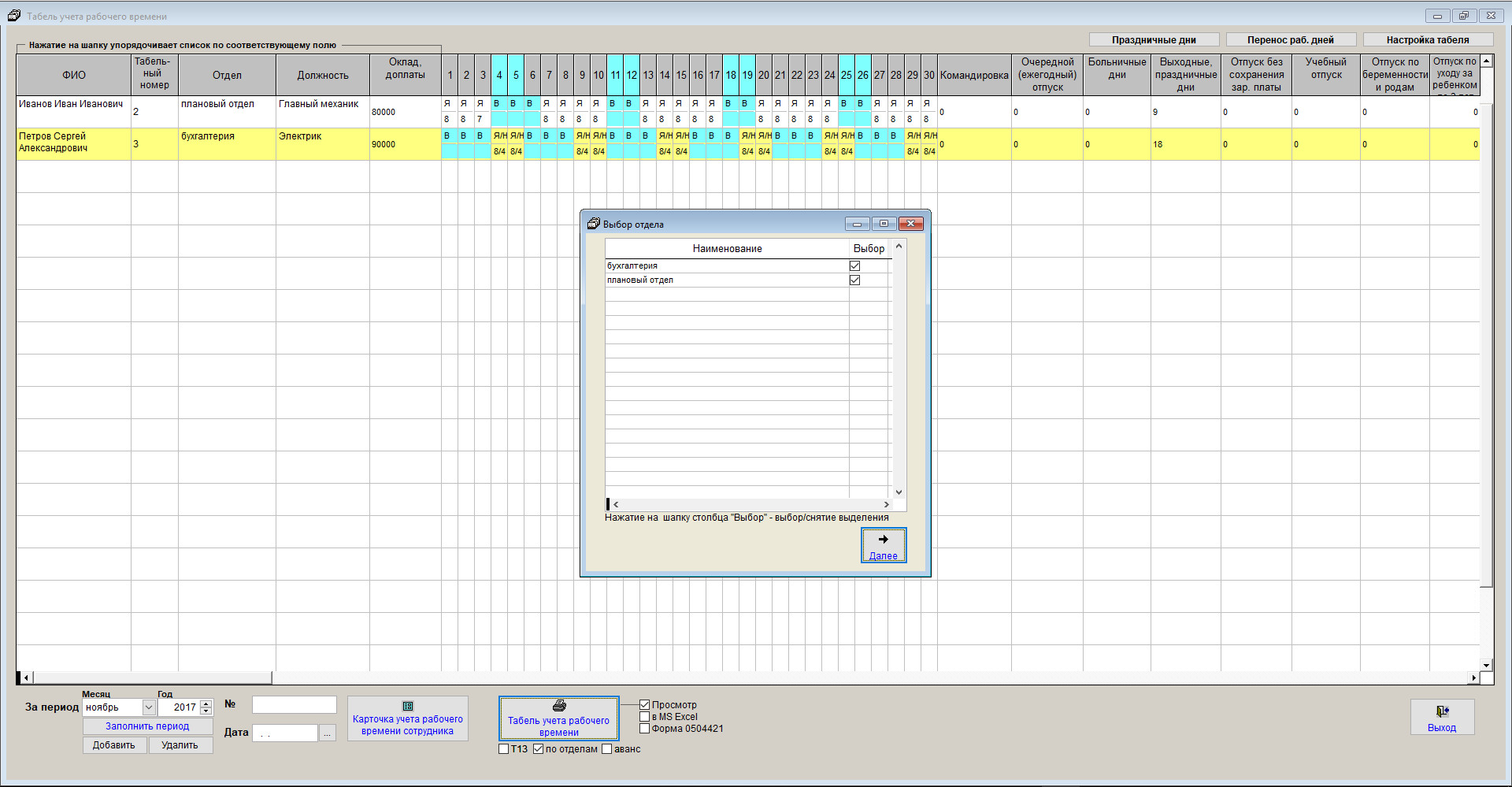
Task: Click the card icon above Карточка учета рабочего времени сотрудника
Action: tap(408, 707)
